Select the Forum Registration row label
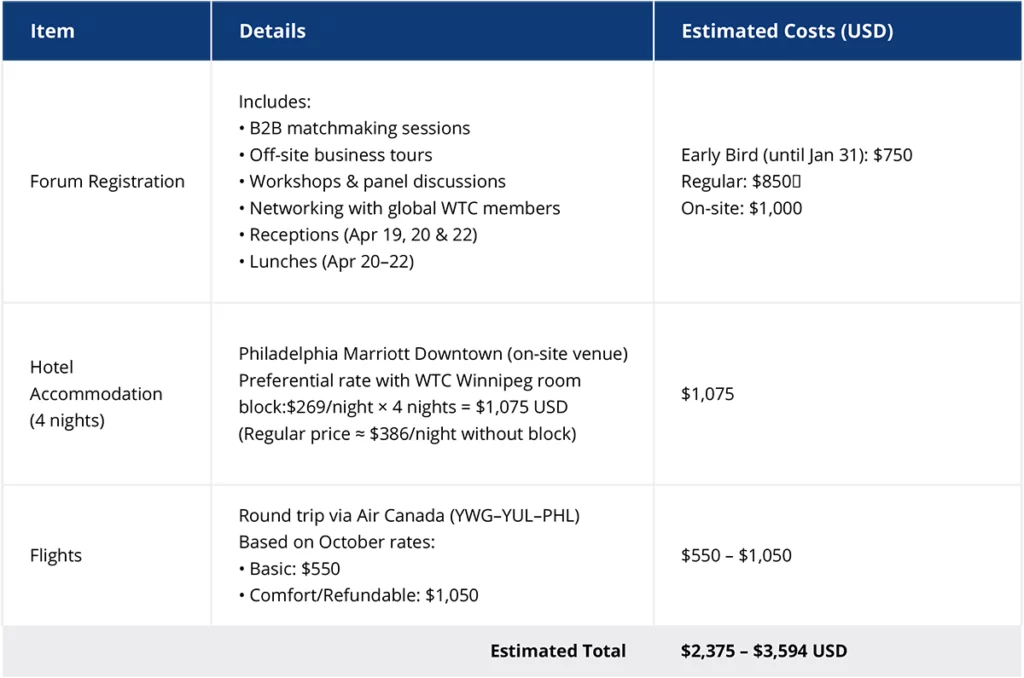1024x678 pixels. pyautogui.click(x=107, y=181)
